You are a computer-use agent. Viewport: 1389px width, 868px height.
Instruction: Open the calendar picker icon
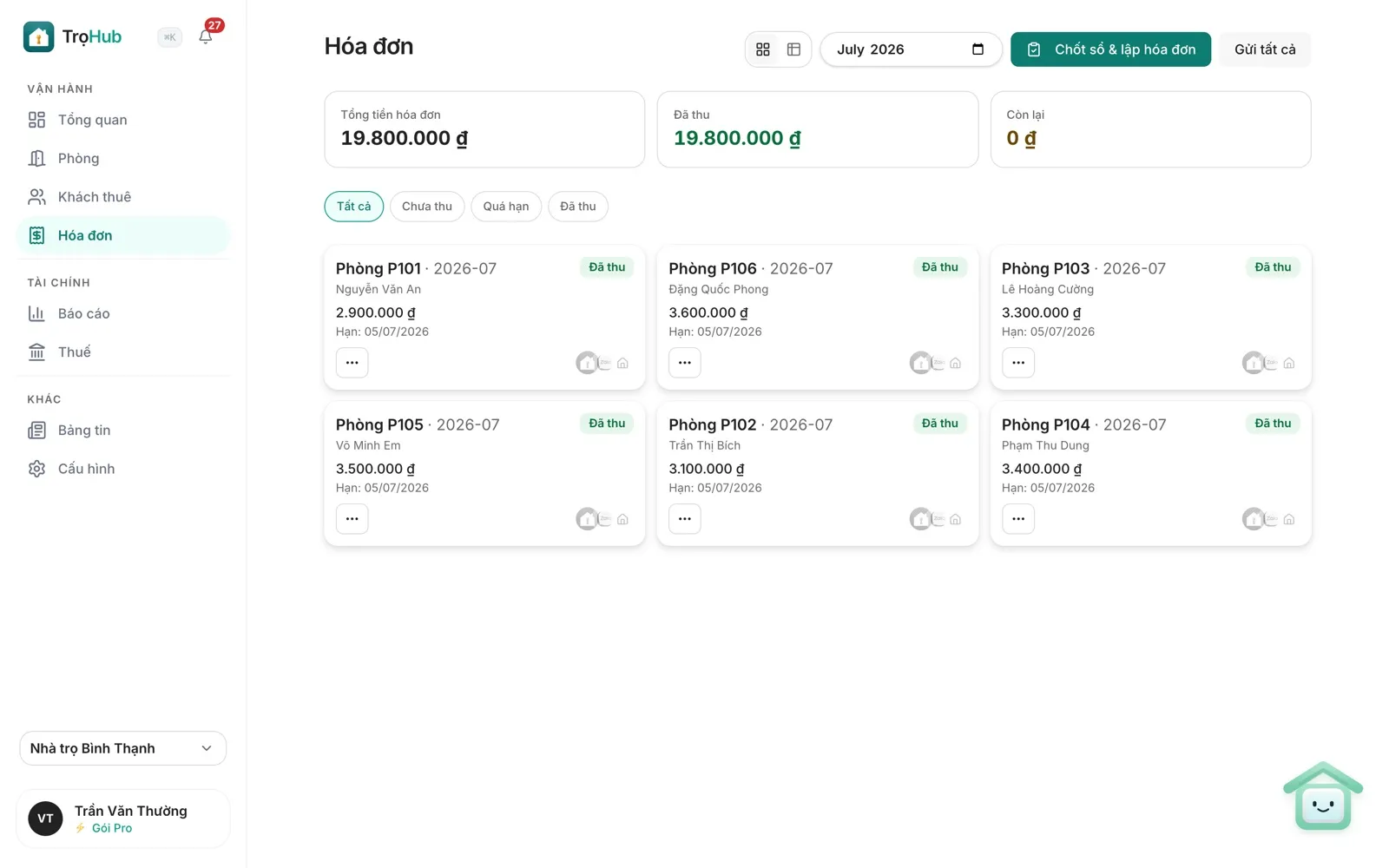(x=978, y=49)
